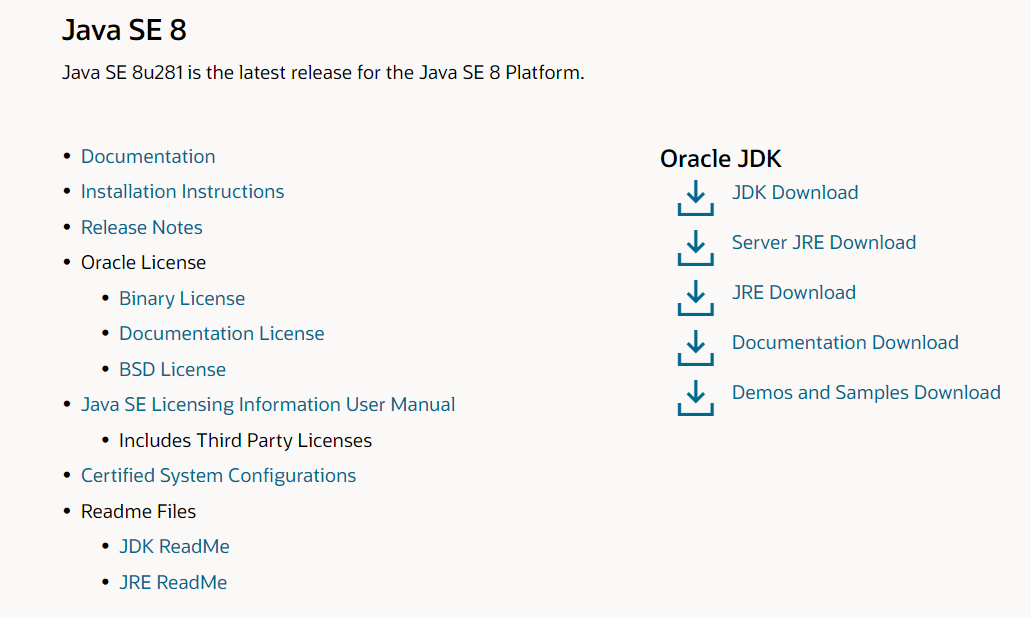Click the download icon beside Documentation Download
The height and width of the screenshot is (618, 1031).
696,348
